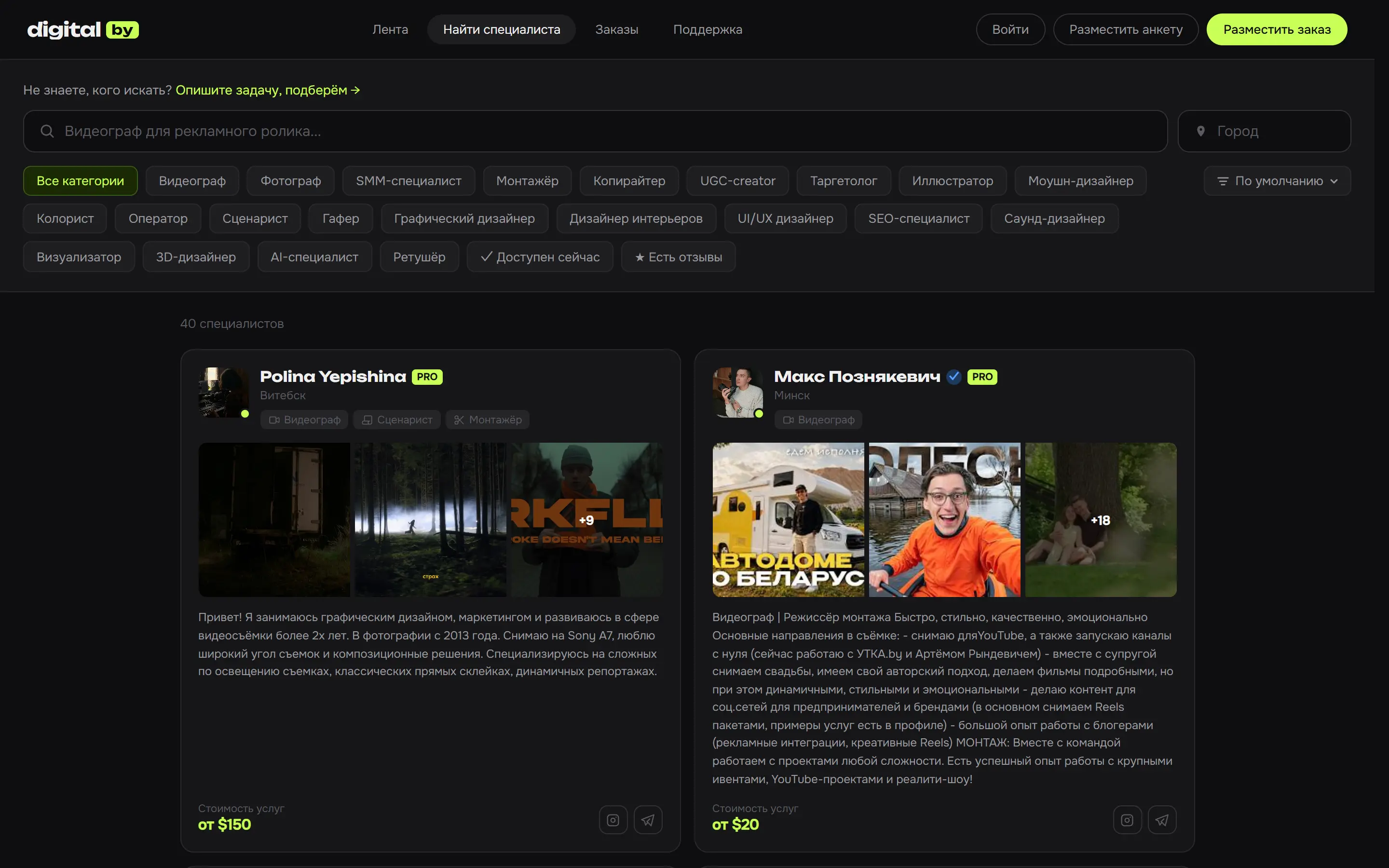
Task: Select the Все категории filter chip
Action: pos(81,181)
